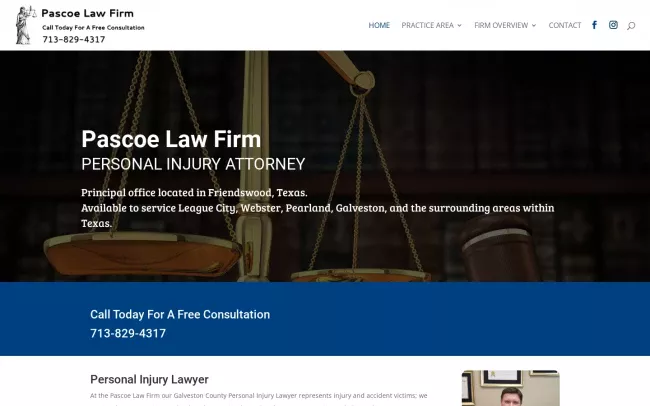The image size is (650, 406).
Task: Click the hero heading Pascoe Law Firm
Action: pyautogui.click(x=170, y=139)
